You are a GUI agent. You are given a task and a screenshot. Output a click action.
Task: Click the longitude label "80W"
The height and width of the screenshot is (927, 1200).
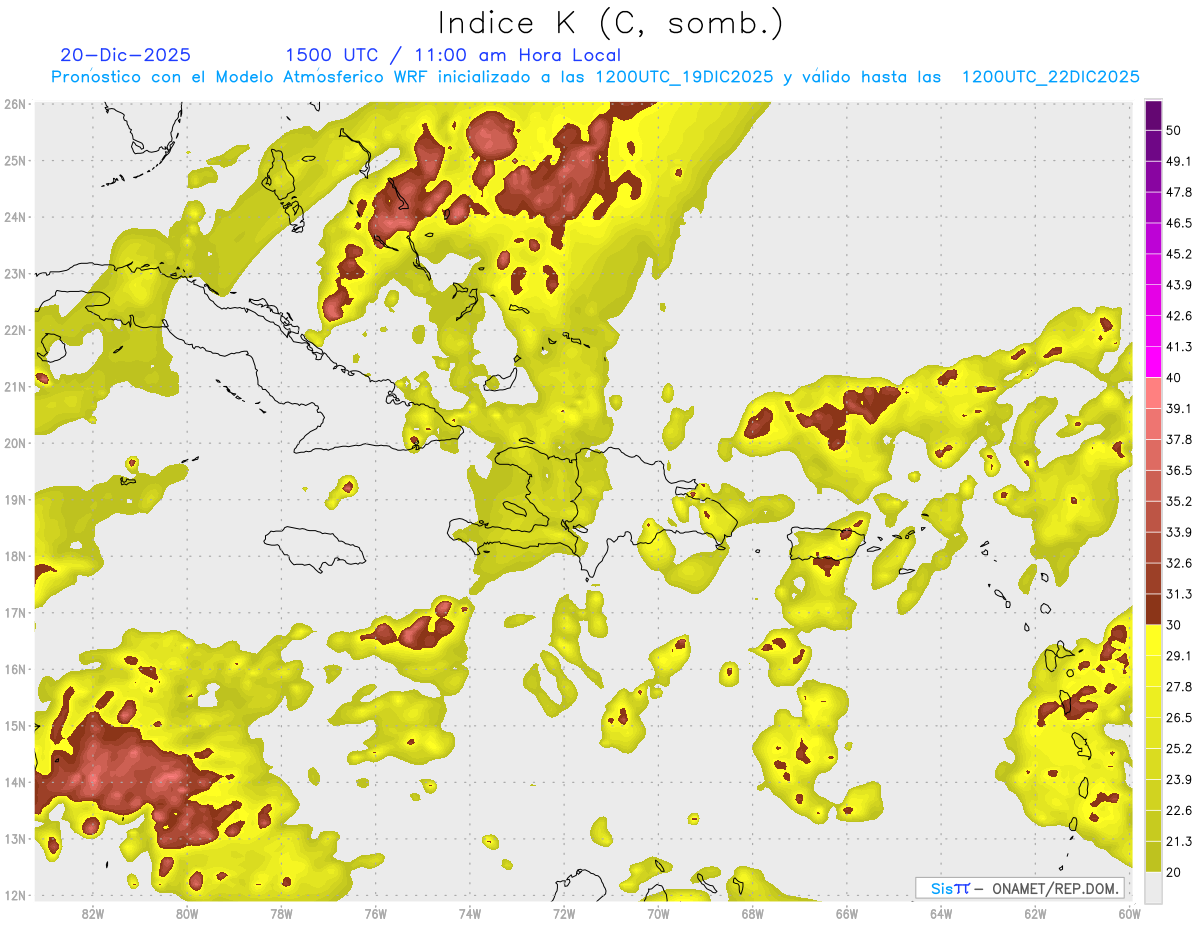point(186,914)
